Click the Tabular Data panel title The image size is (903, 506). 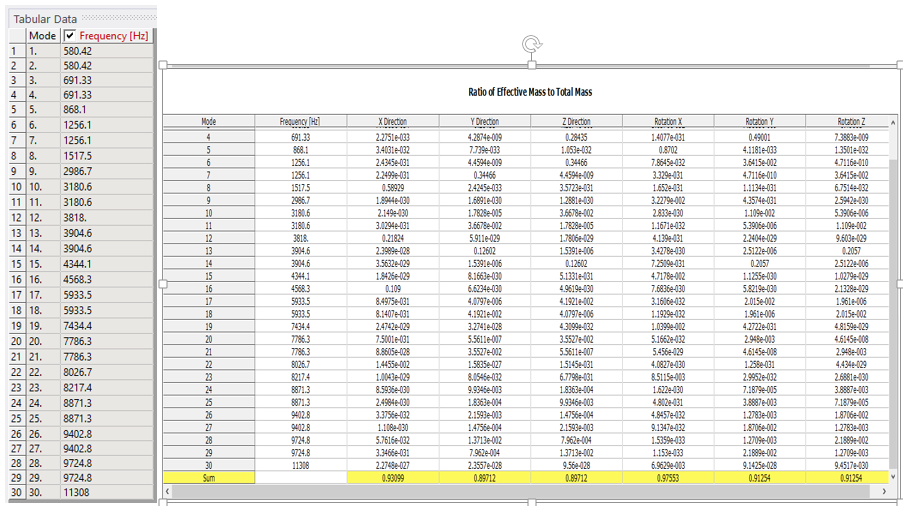pos(45,19)
